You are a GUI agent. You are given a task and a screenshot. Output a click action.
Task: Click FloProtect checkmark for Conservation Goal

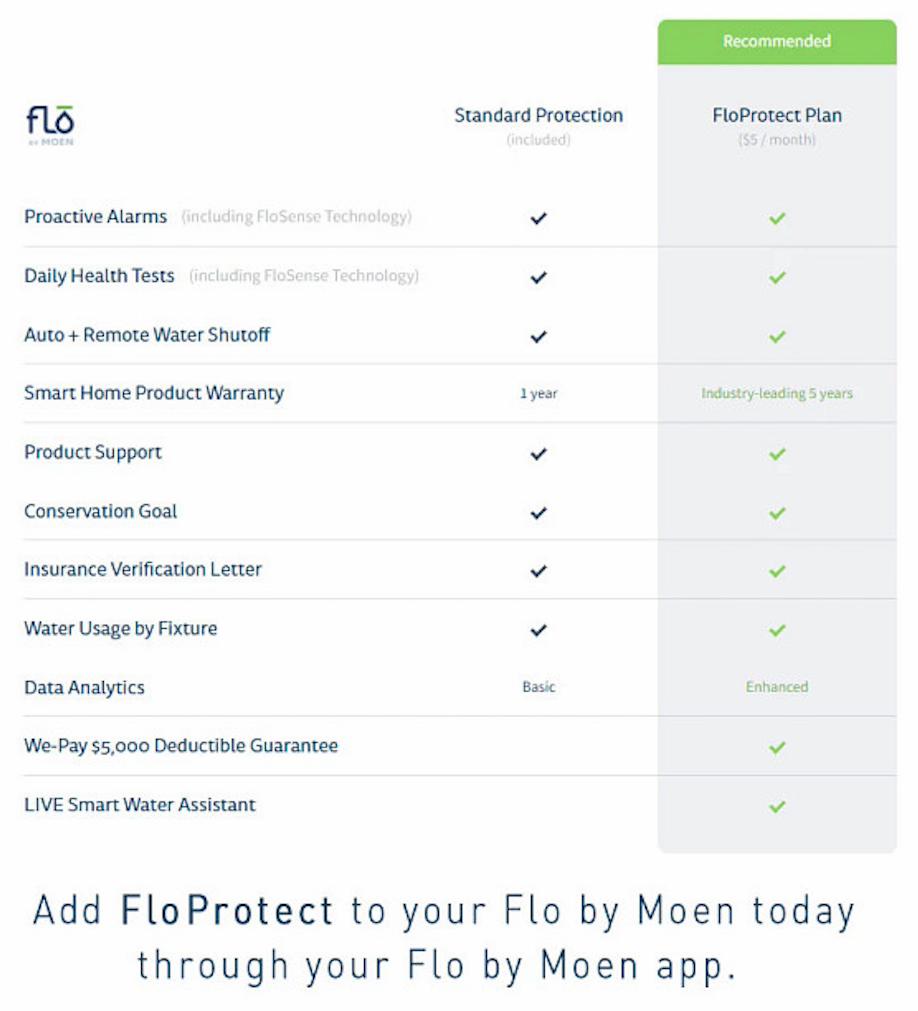click(777, 512)
